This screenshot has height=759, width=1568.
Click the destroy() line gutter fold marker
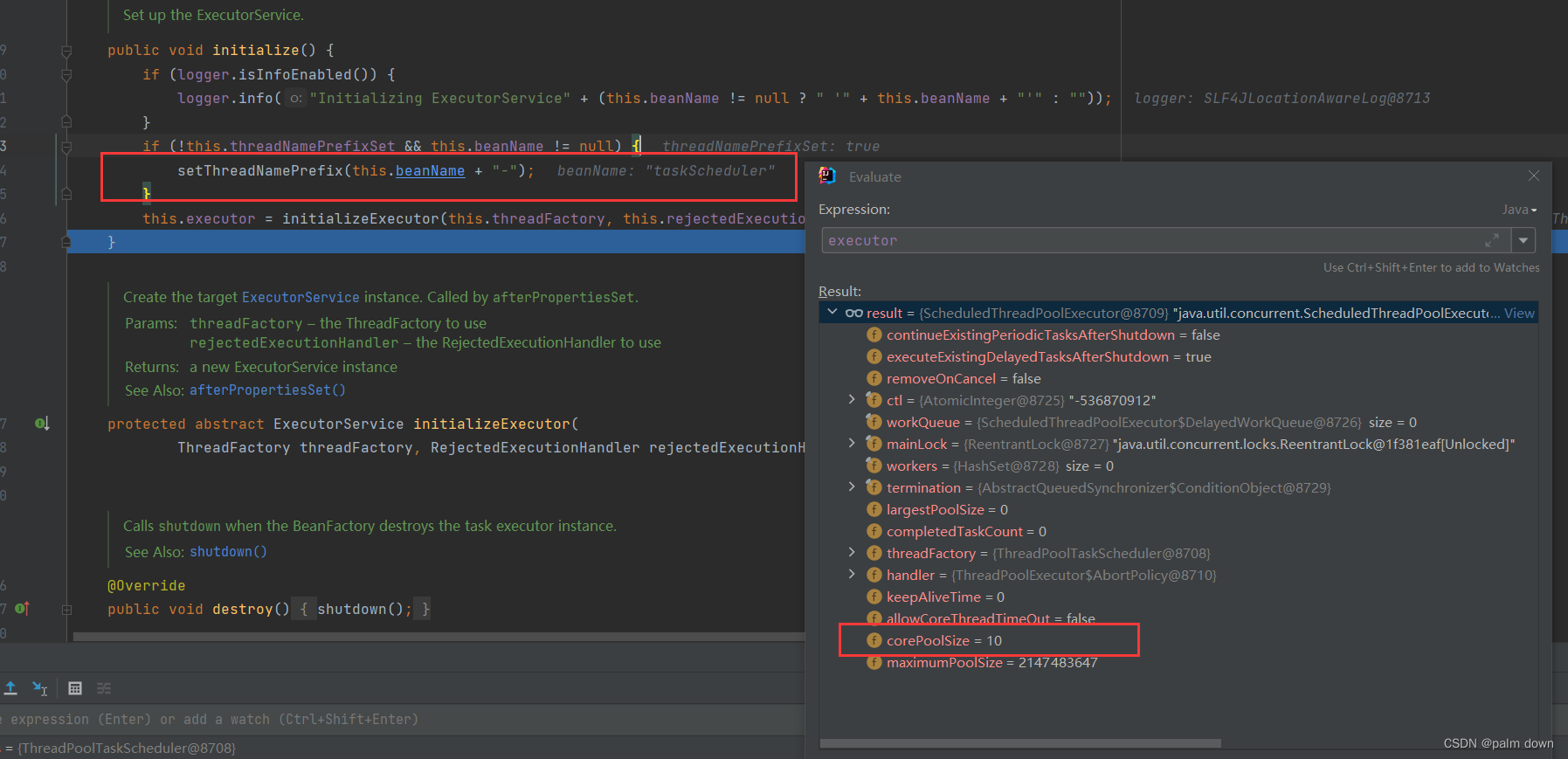[x=66, y=610]
